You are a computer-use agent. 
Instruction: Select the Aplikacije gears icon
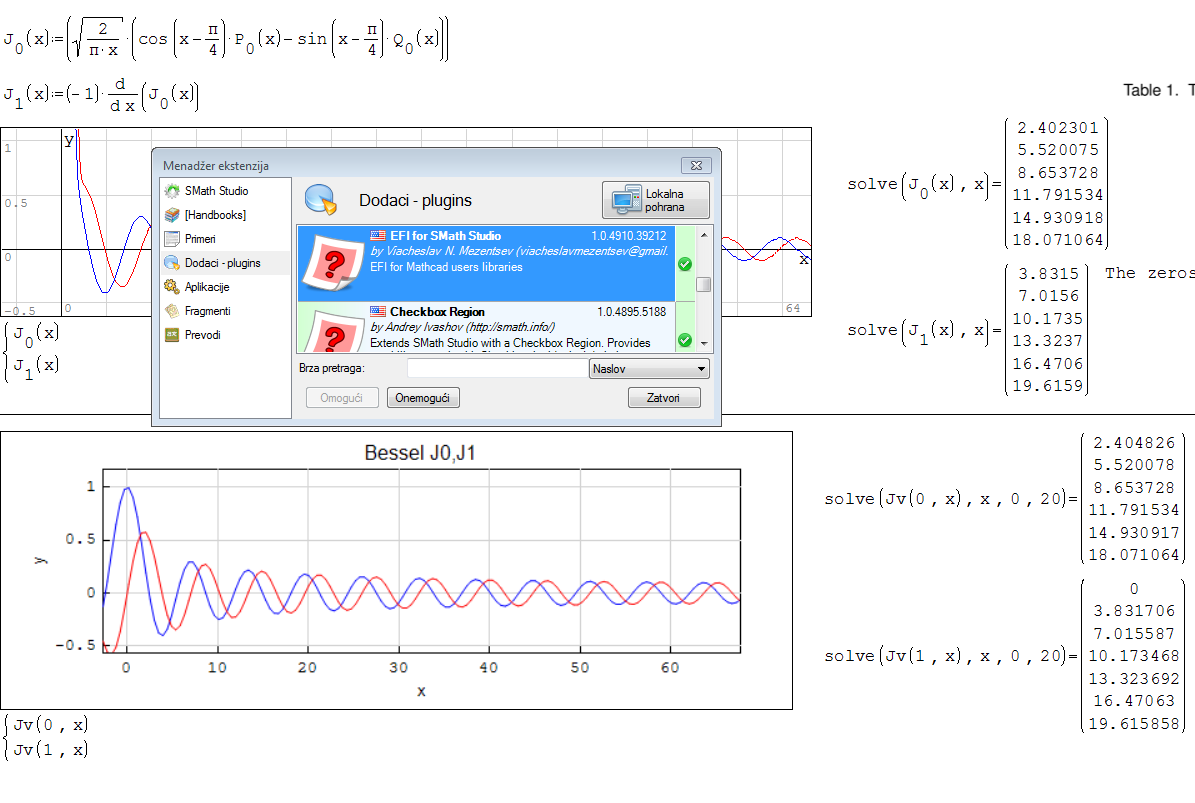tap(172, 287)
